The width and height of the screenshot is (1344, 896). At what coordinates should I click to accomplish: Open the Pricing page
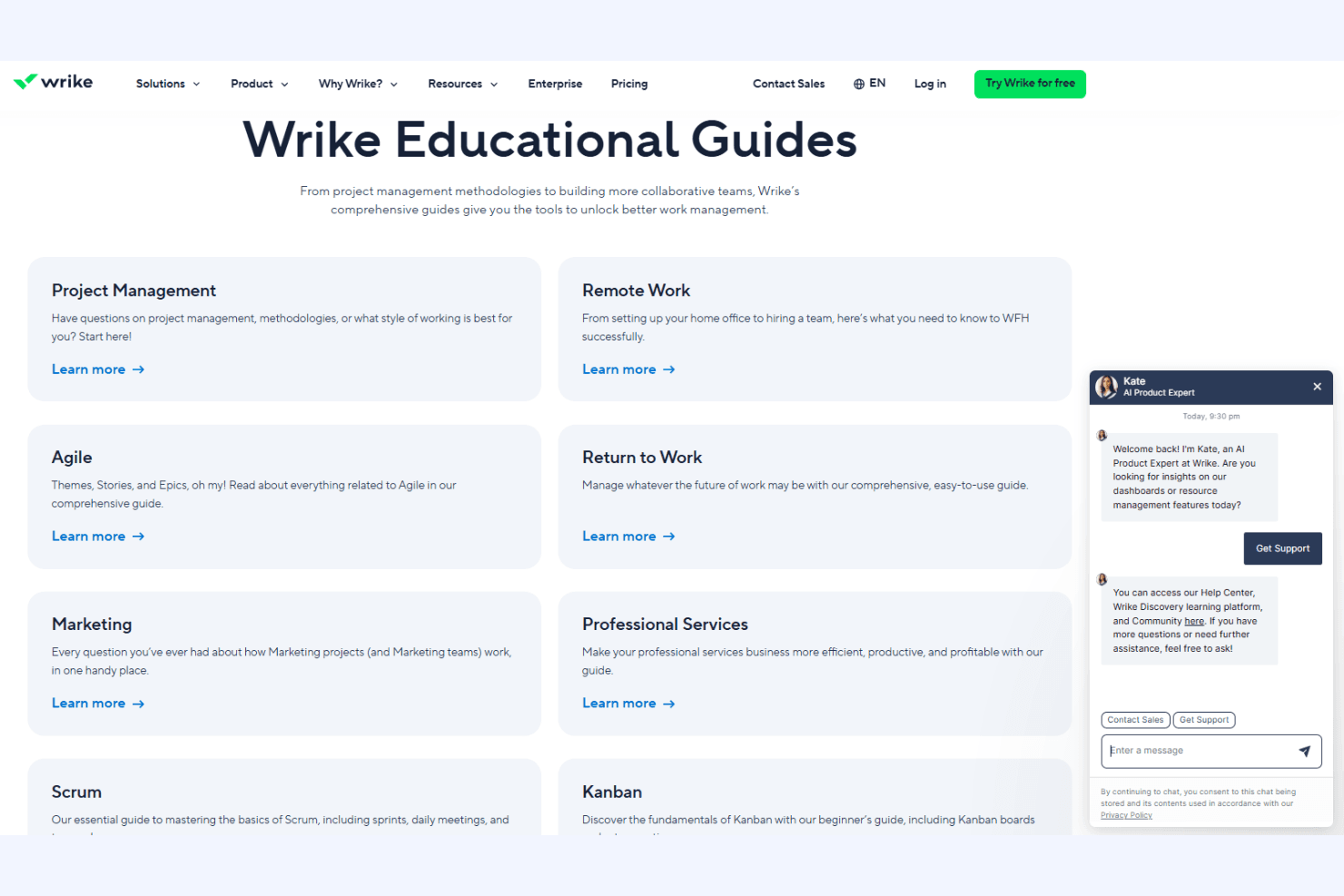point(629,84)
